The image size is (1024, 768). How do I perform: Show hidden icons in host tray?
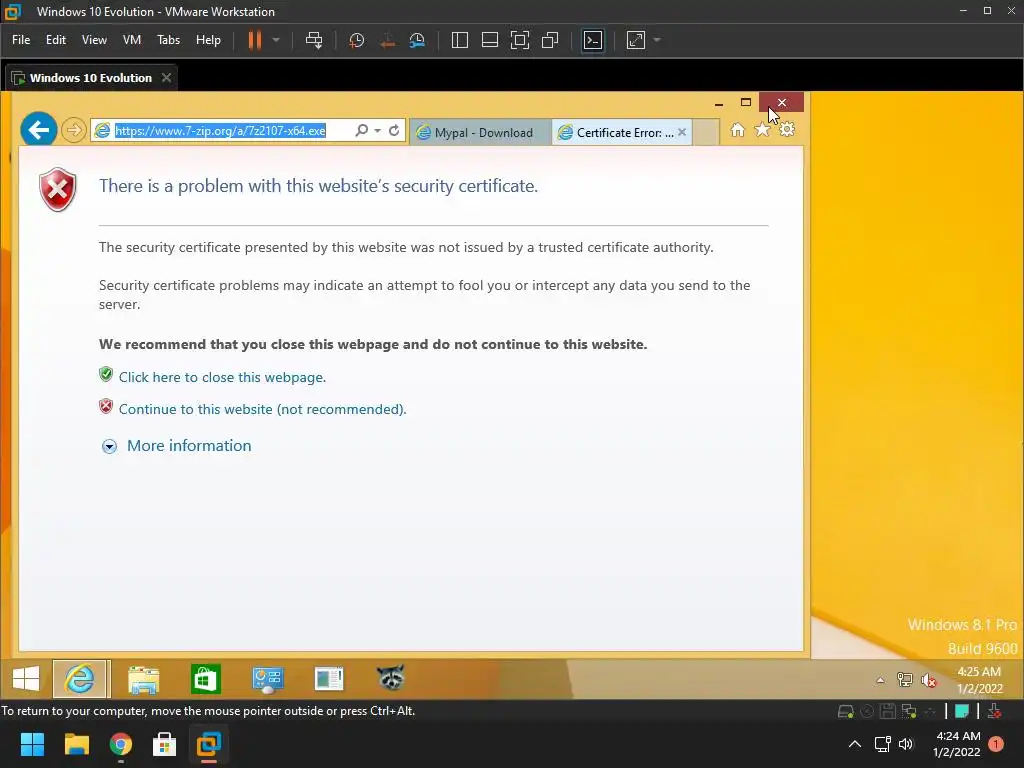coord(854,744)
